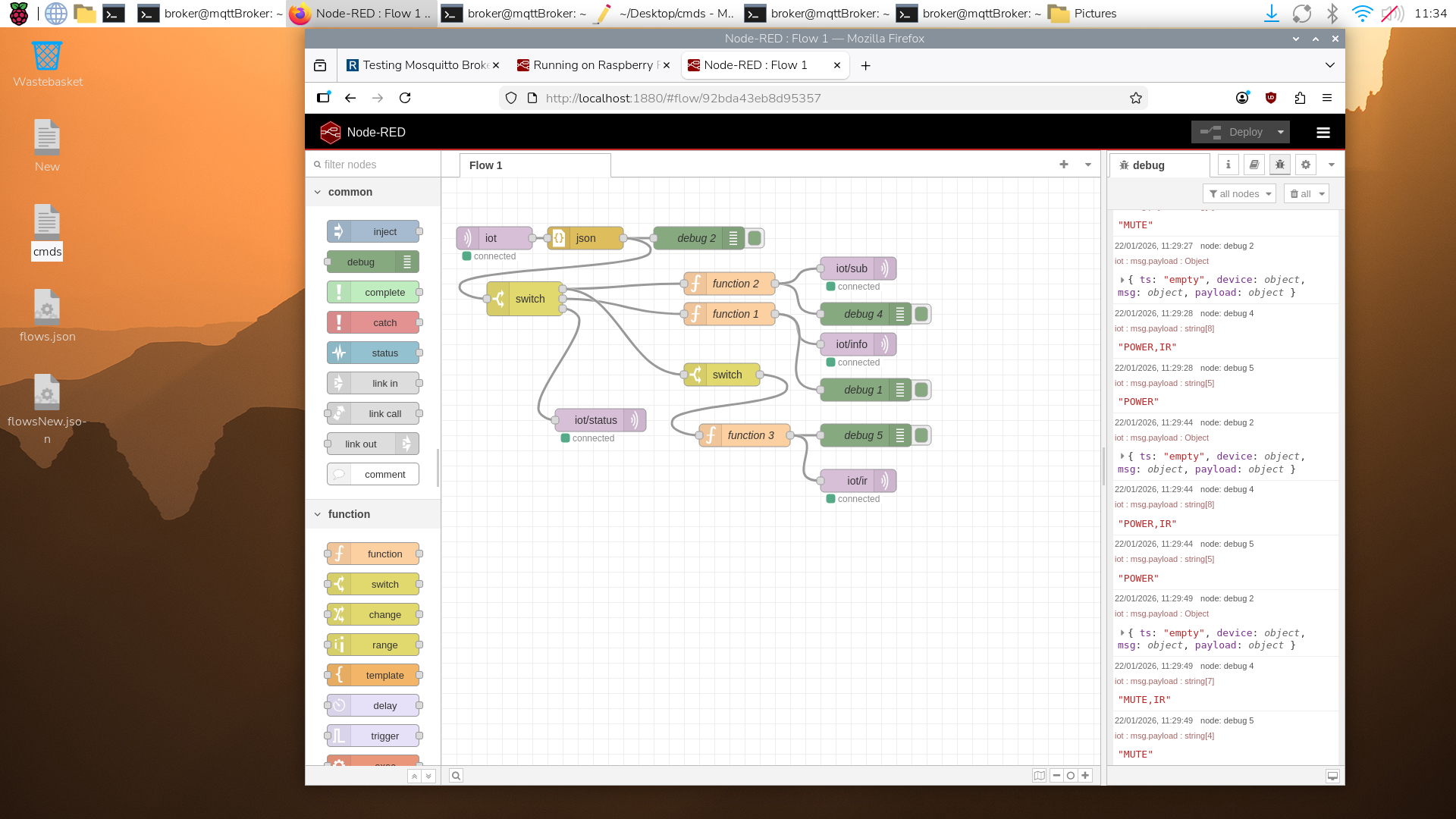Select the function 3 node

(x=745, y=435)
